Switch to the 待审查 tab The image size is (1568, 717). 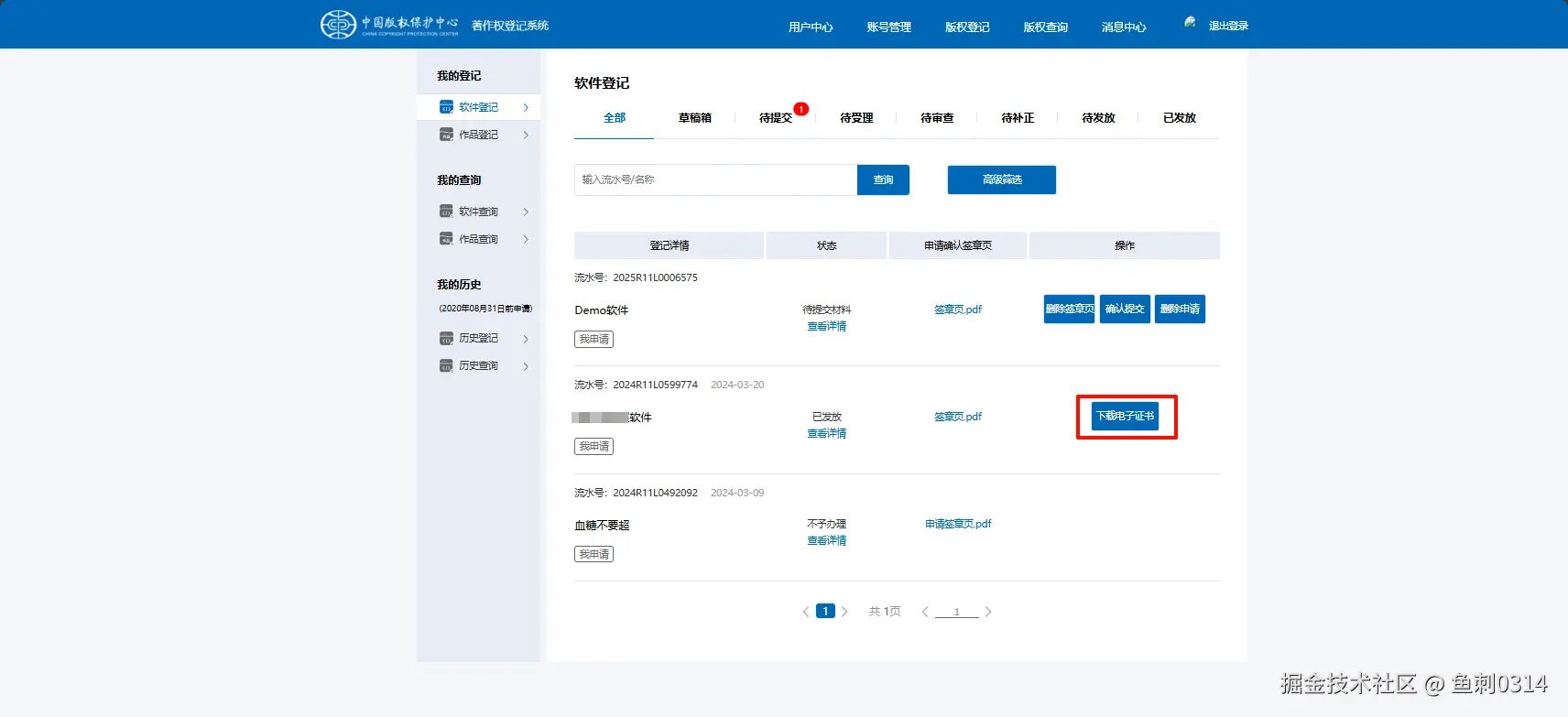tap(937, 117)
